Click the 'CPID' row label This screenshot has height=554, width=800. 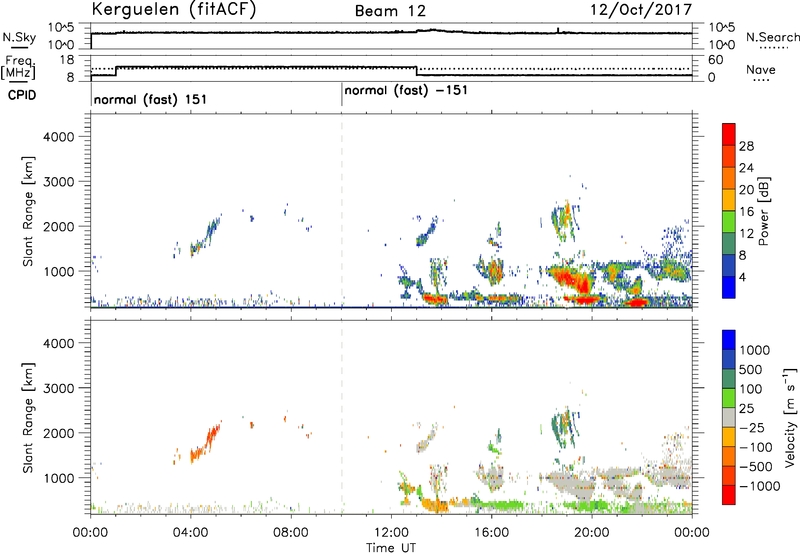(x=22, y=95)
